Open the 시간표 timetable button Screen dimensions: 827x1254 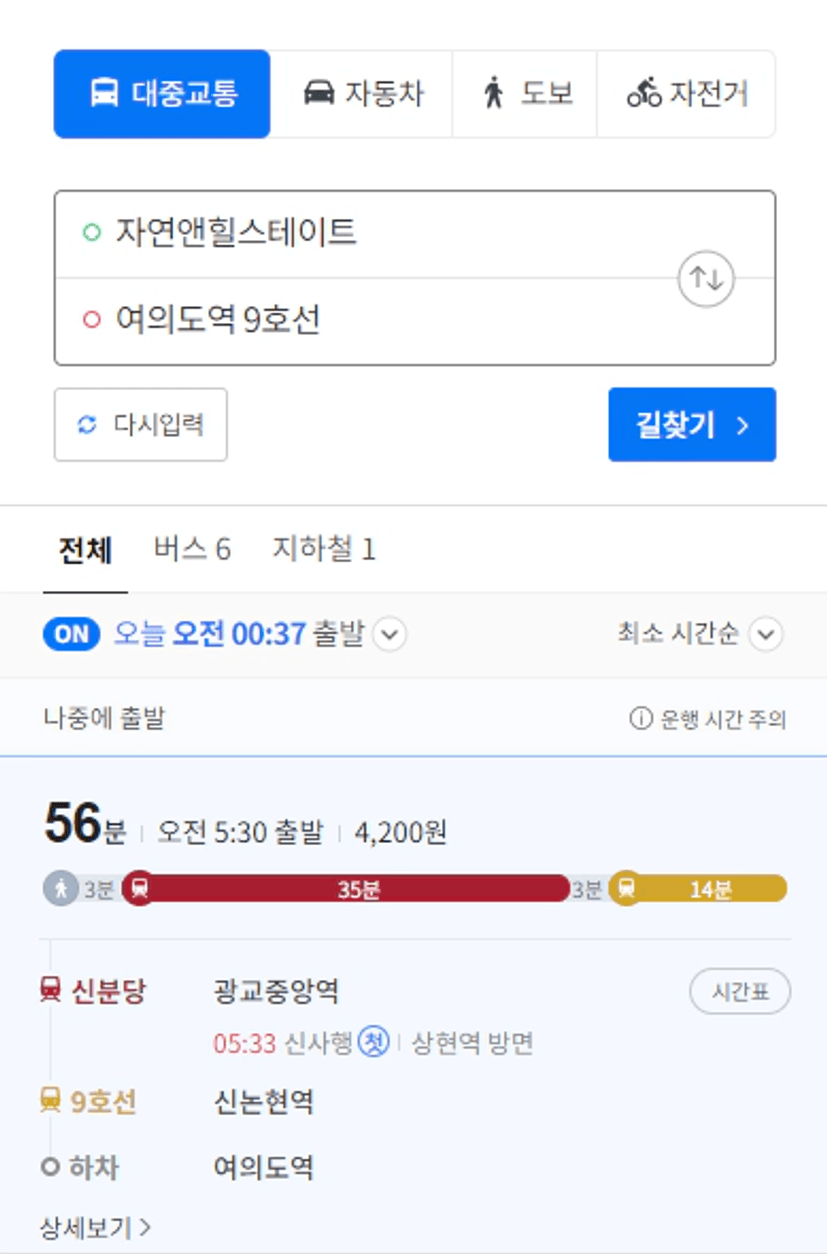coord(740,992)
